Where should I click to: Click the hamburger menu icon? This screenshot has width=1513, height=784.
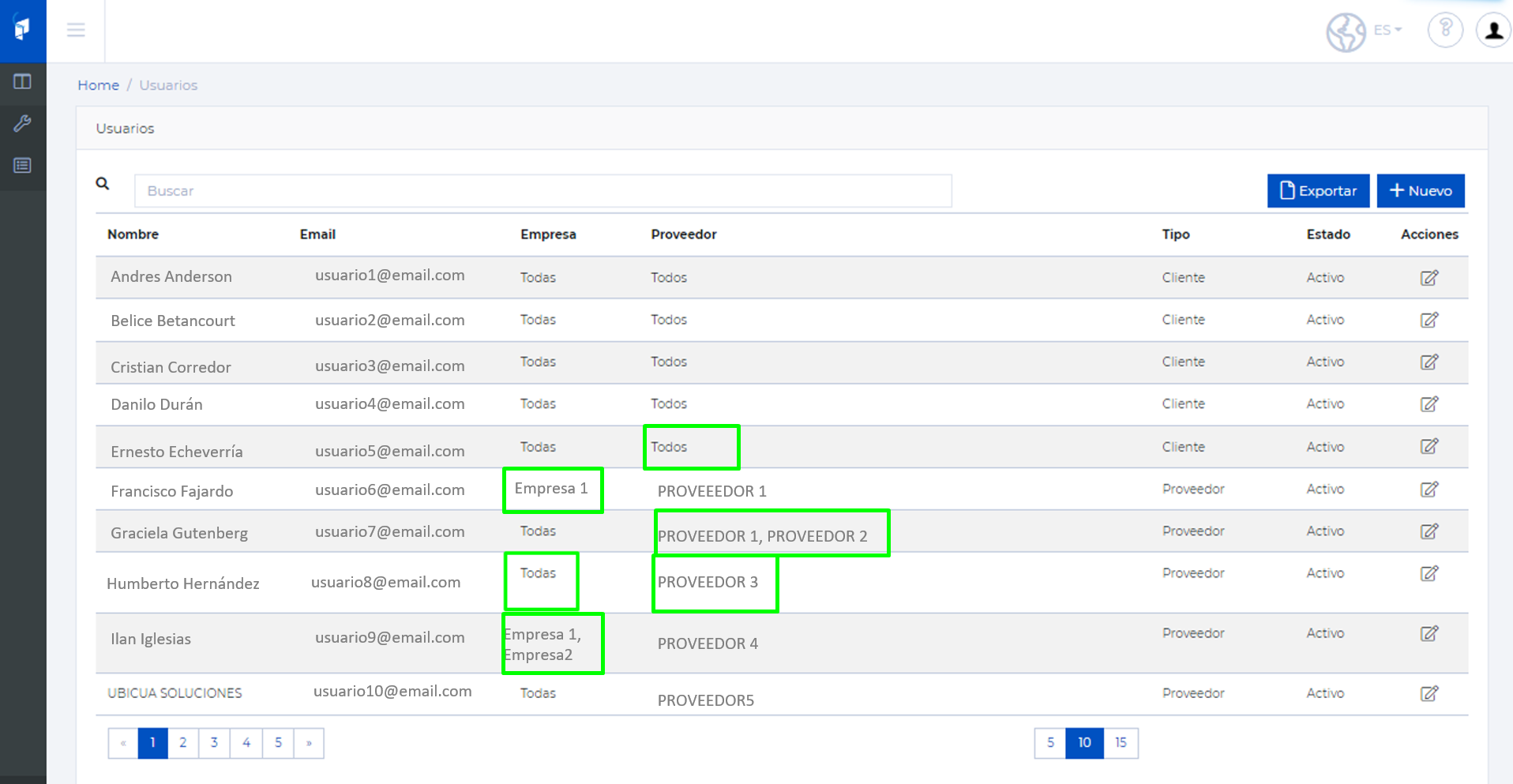pyautogui.click(x=76, y=30)
